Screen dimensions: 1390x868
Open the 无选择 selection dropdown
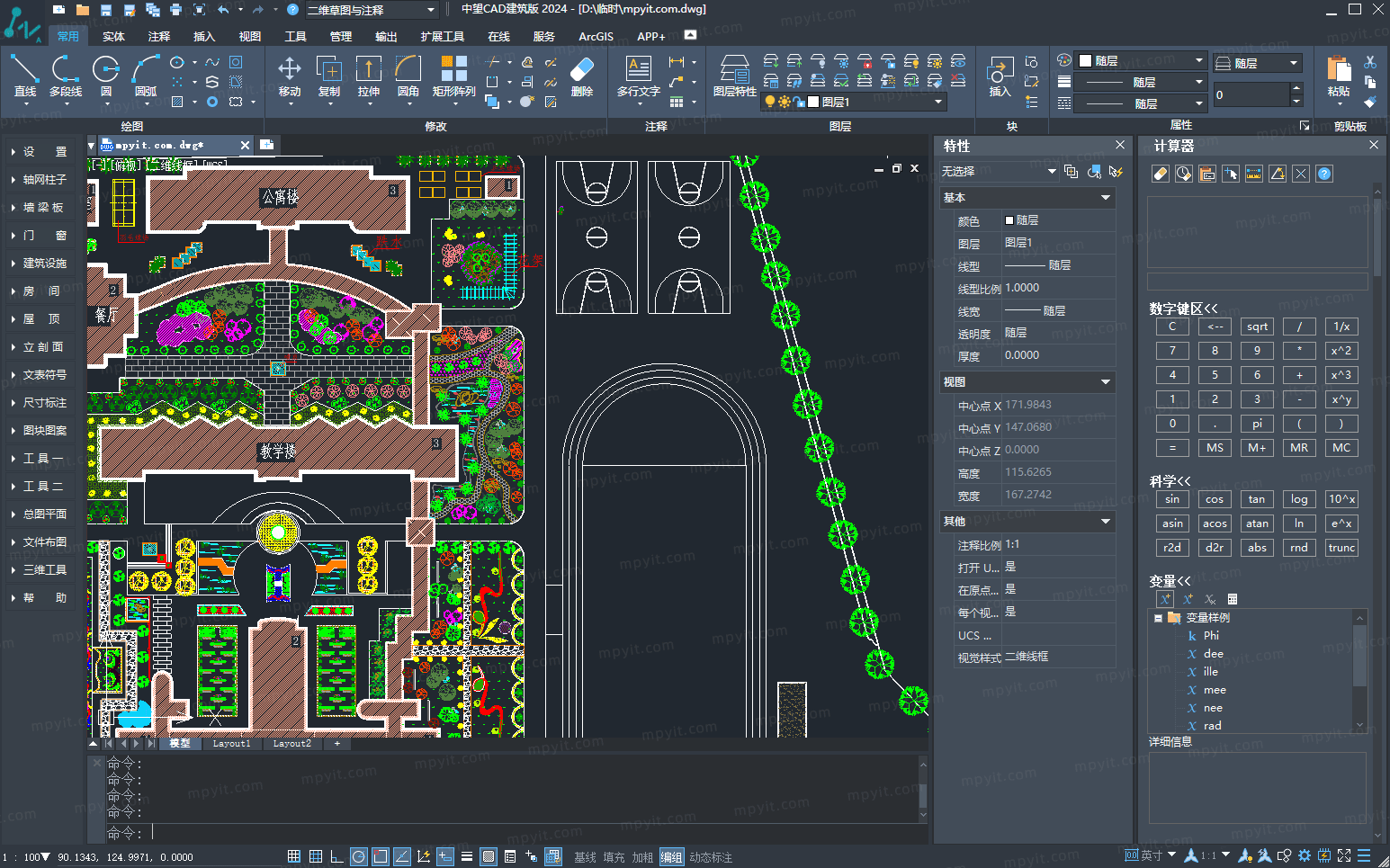pos(999,171)
